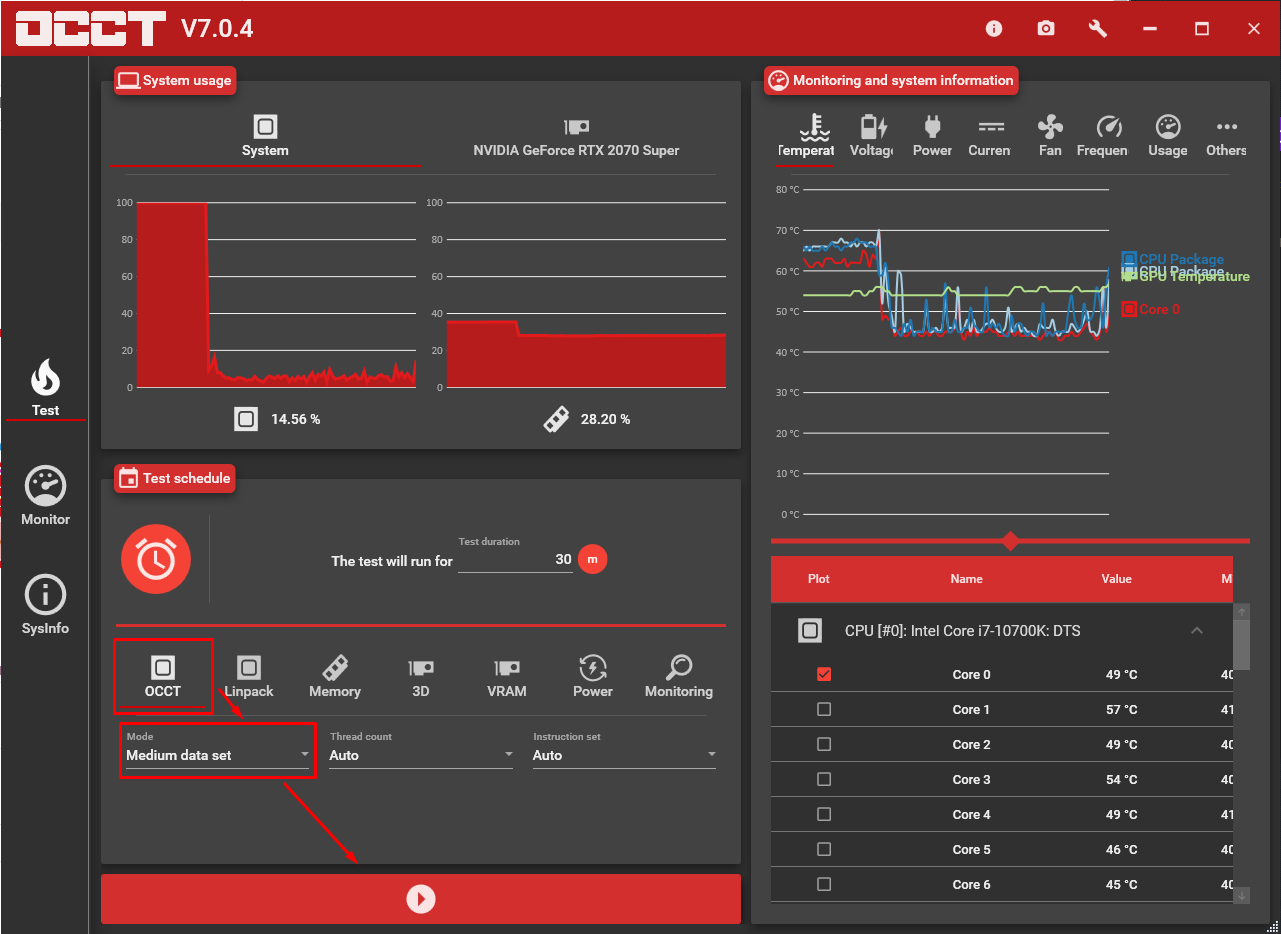Click the Core 5 row name
The width and height of the screenshot is (1281, 934).
(972, 849)
